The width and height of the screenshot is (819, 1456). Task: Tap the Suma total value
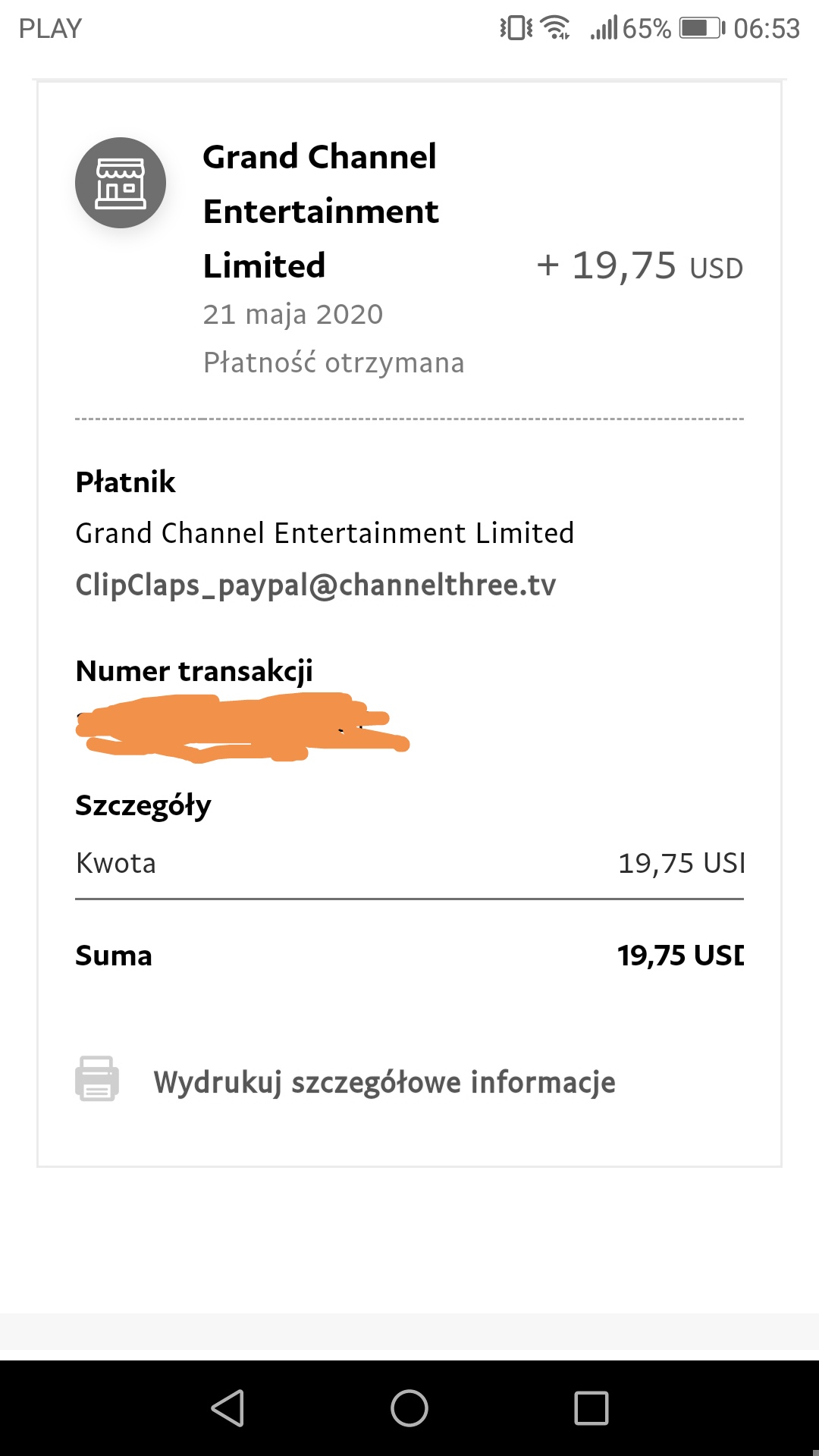coord(680,955)
